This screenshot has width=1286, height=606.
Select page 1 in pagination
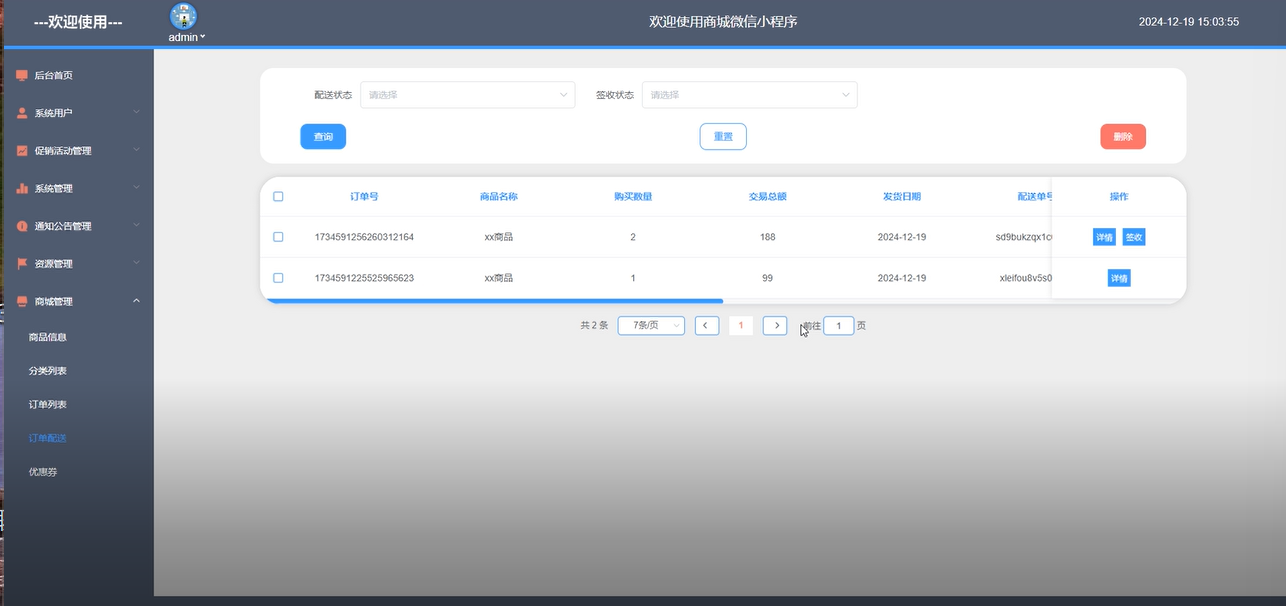[741, 325]
